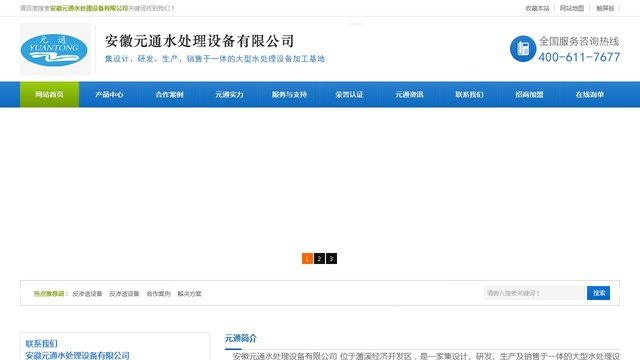The height and width of the screenshot is (360, 640).
Task: Click 元通简介 section heading
Action: click(241, 338)
